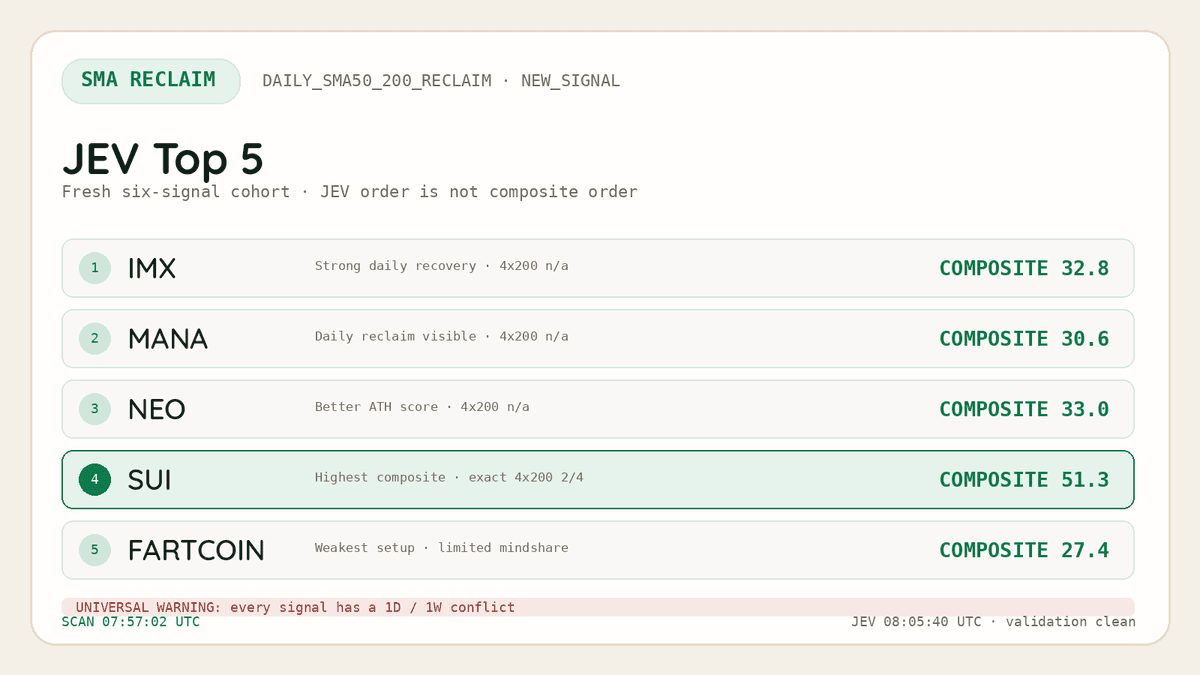
Task: Click the SMA RECLAIM badge
Action: [x=151, y=81]
